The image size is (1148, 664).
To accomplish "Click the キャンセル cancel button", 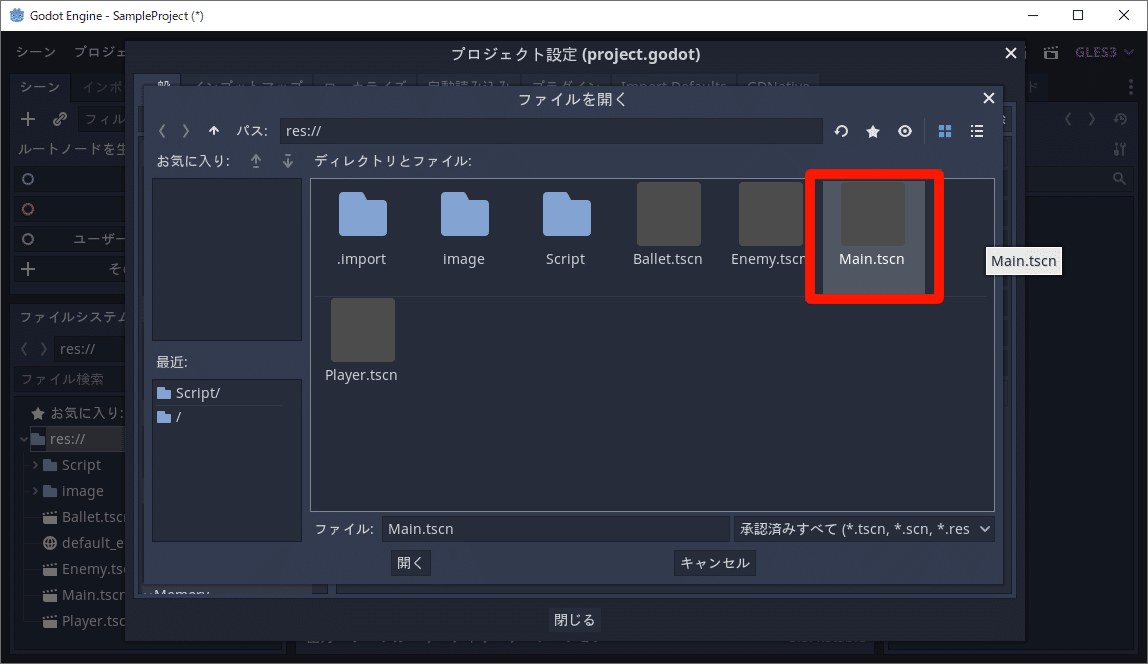I will coord(715,563).
